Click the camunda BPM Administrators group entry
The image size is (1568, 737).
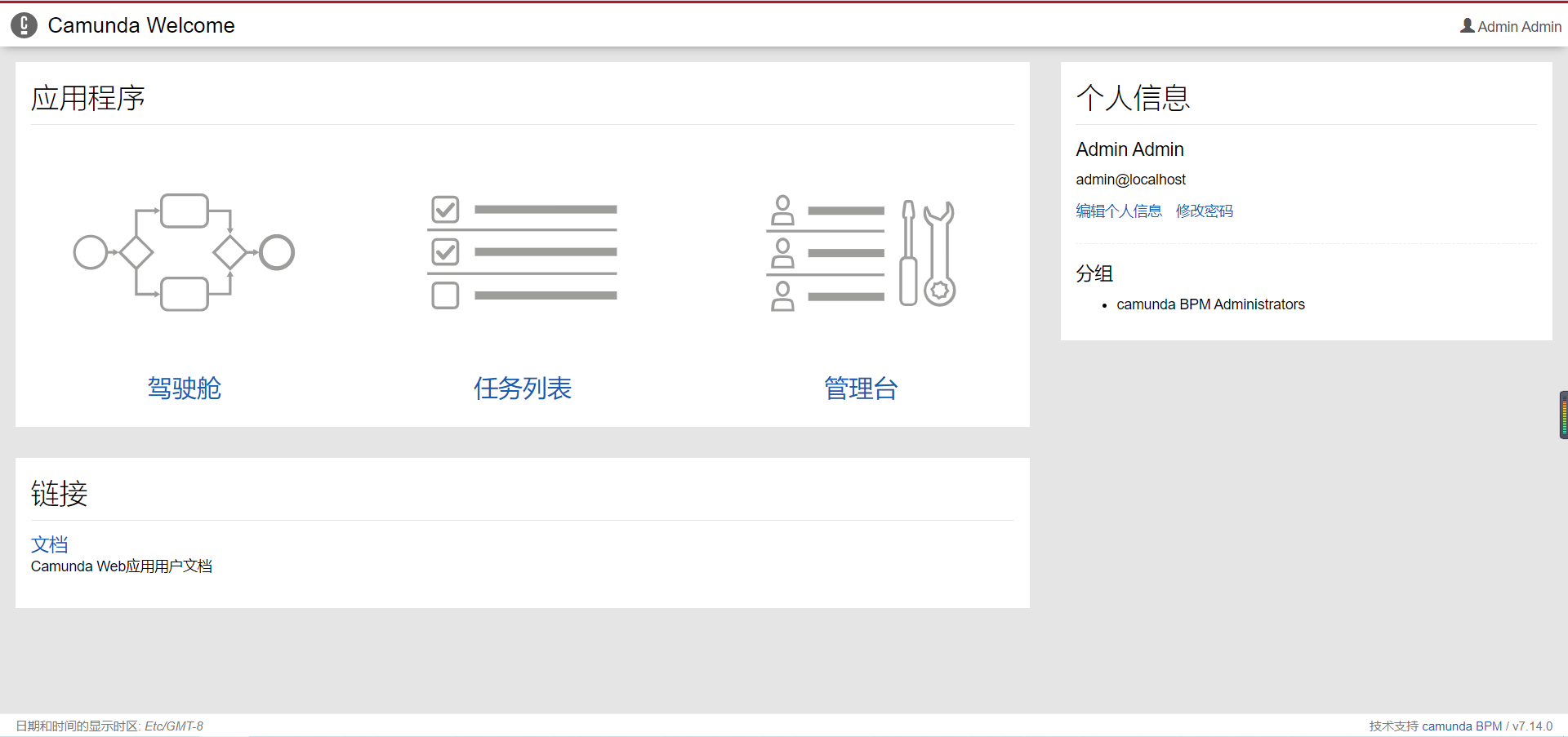coord(1211,304)
